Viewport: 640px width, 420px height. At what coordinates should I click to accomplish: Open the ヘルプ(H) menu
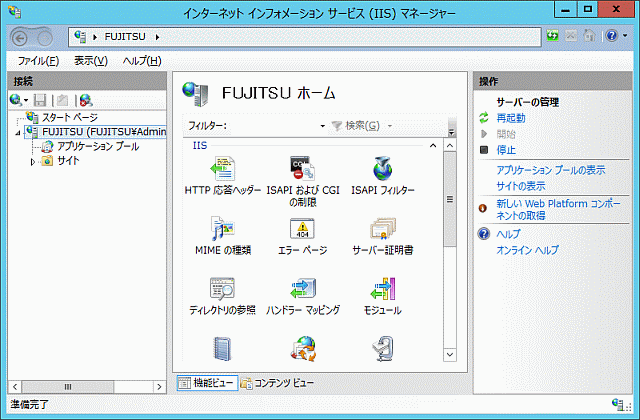(x=142, y=61)
